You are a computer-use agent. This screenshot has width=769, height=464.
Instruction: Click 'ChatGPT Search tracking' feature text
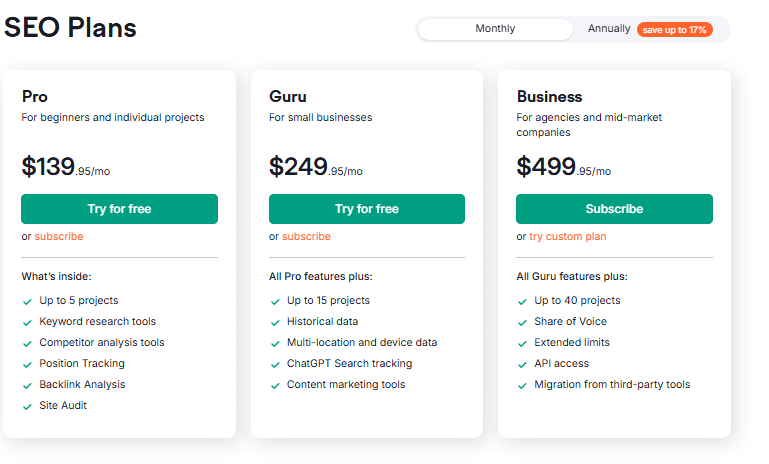pyautogui.click(x=350, y=363)
